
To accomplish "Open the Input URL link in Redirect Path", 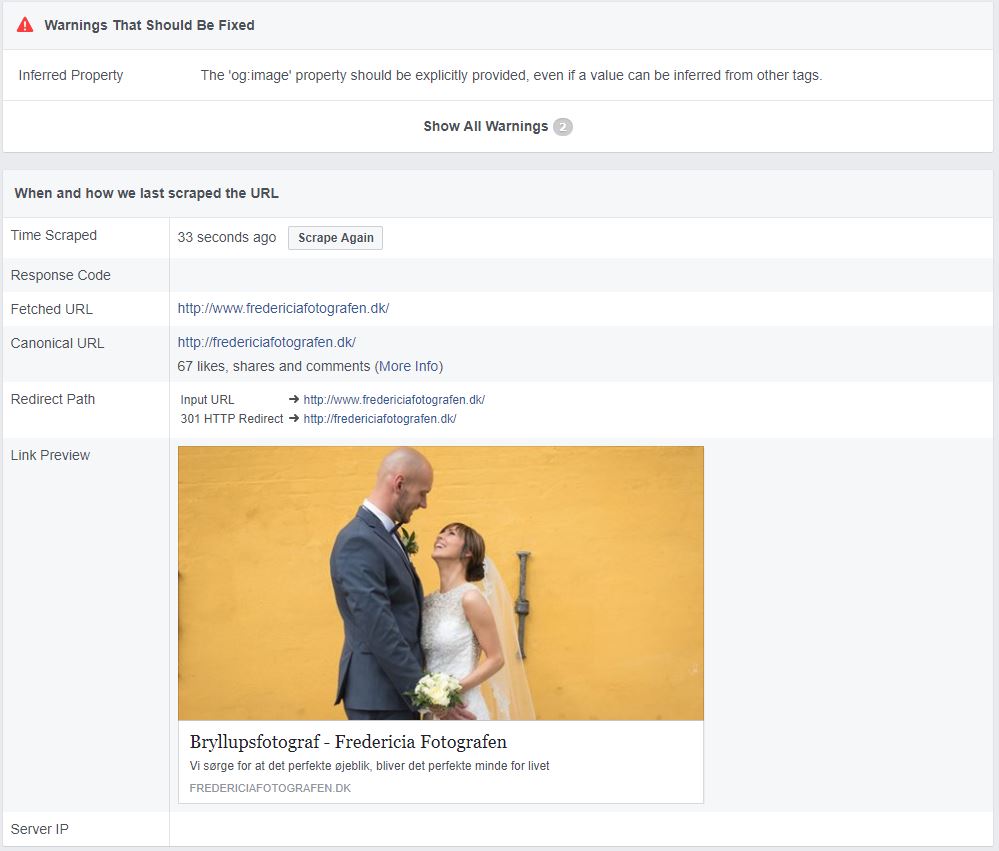I will tap(394, 399).
